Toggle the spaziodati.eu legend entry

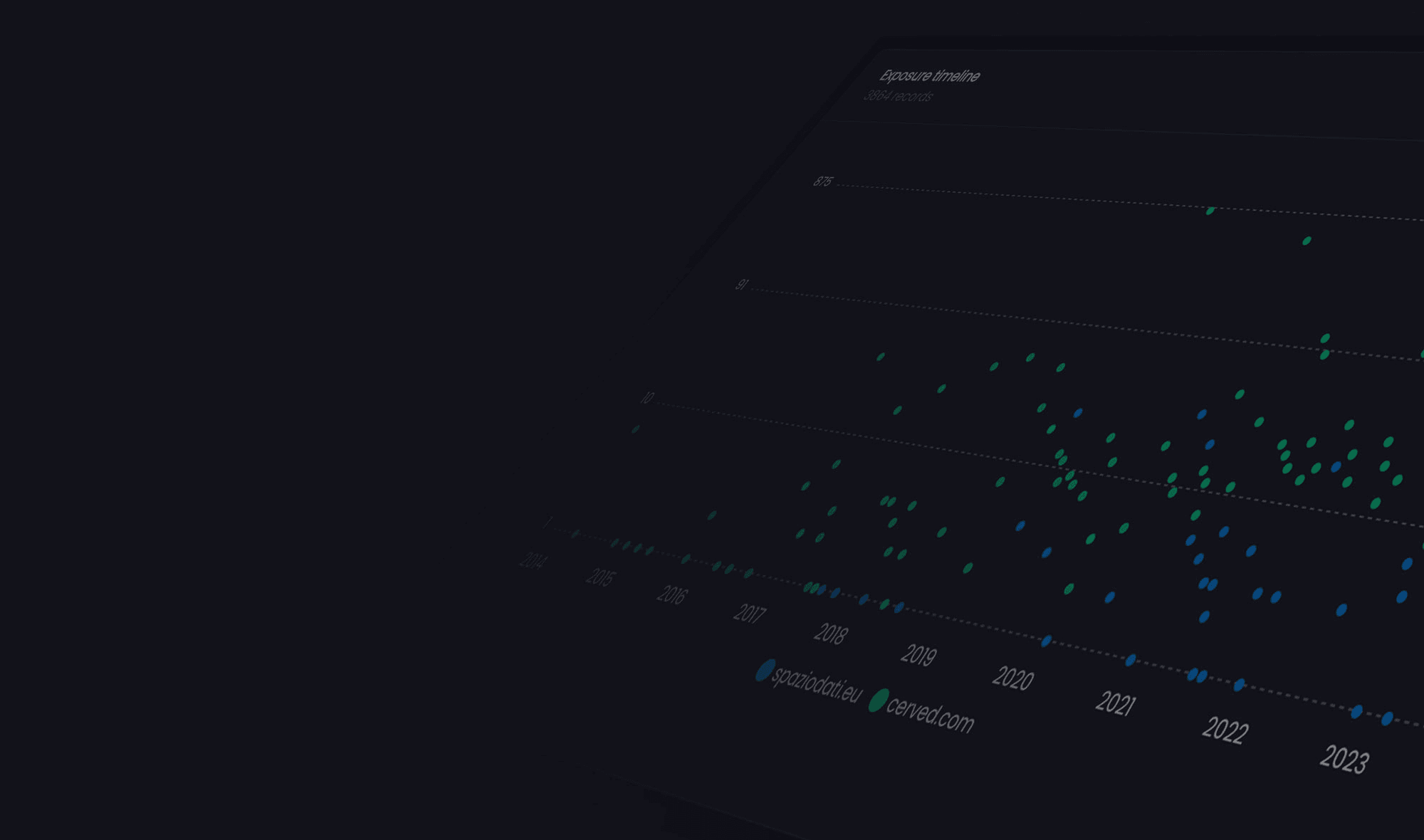[810, 681]
